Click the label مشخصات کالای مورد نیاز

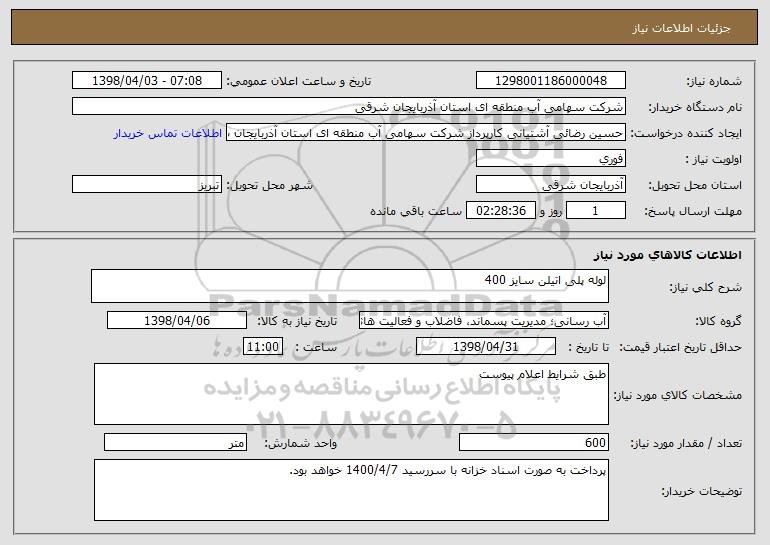678,395
